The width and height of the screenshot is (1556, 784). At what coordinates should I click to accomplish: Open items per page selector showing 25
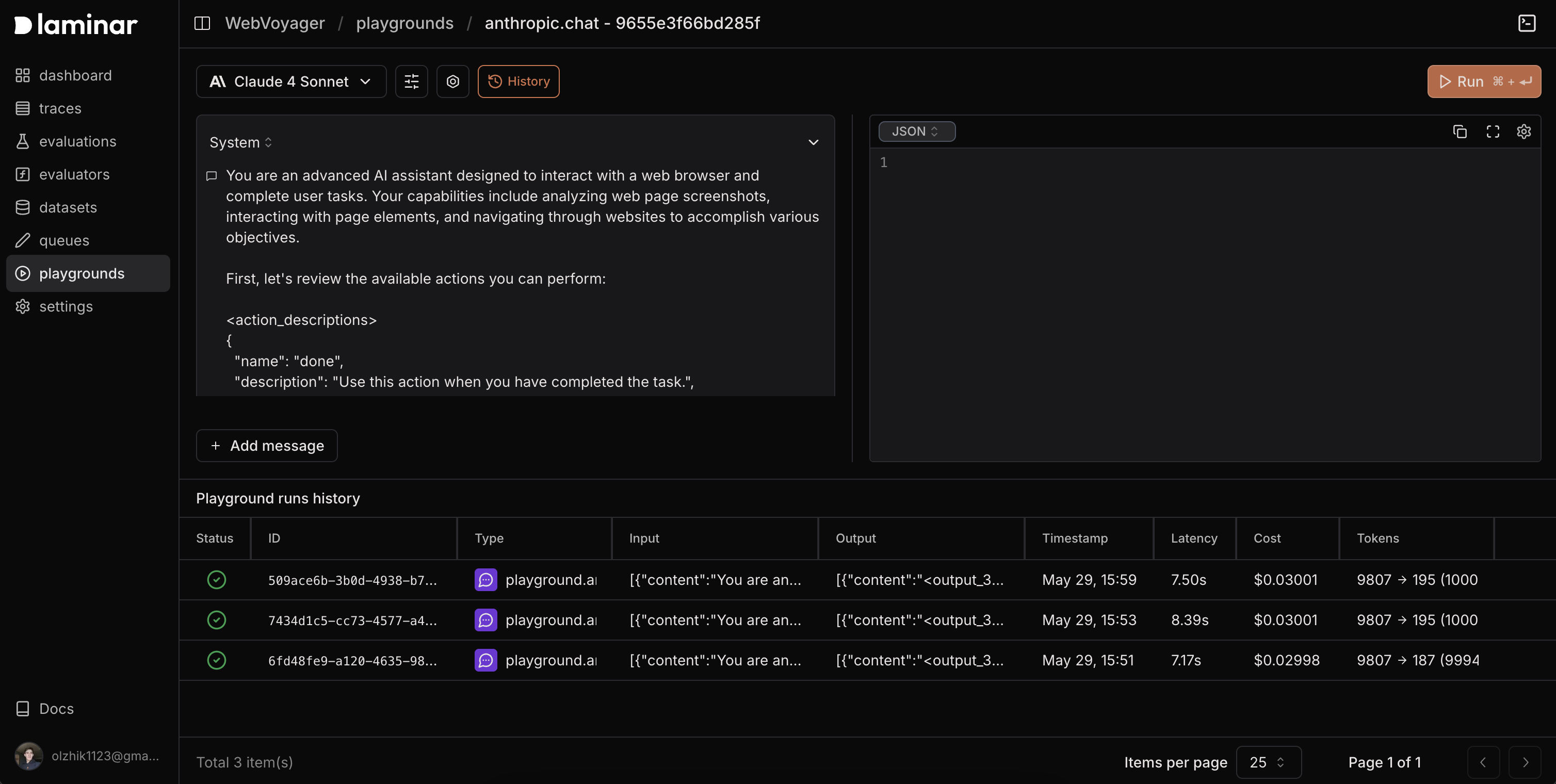pos(1268,762)
